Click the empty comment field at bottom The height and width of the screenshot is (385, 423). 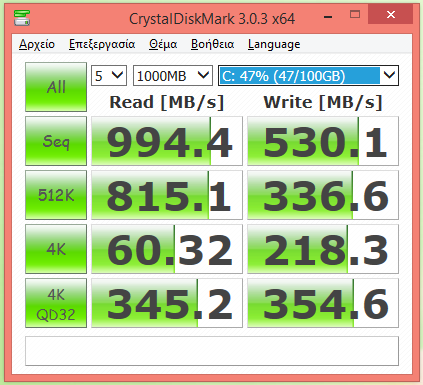[212, 351]
